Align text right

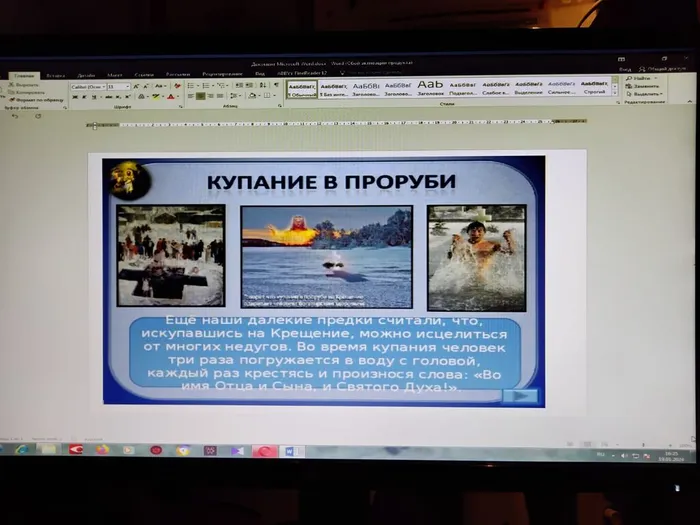[210, 96]
